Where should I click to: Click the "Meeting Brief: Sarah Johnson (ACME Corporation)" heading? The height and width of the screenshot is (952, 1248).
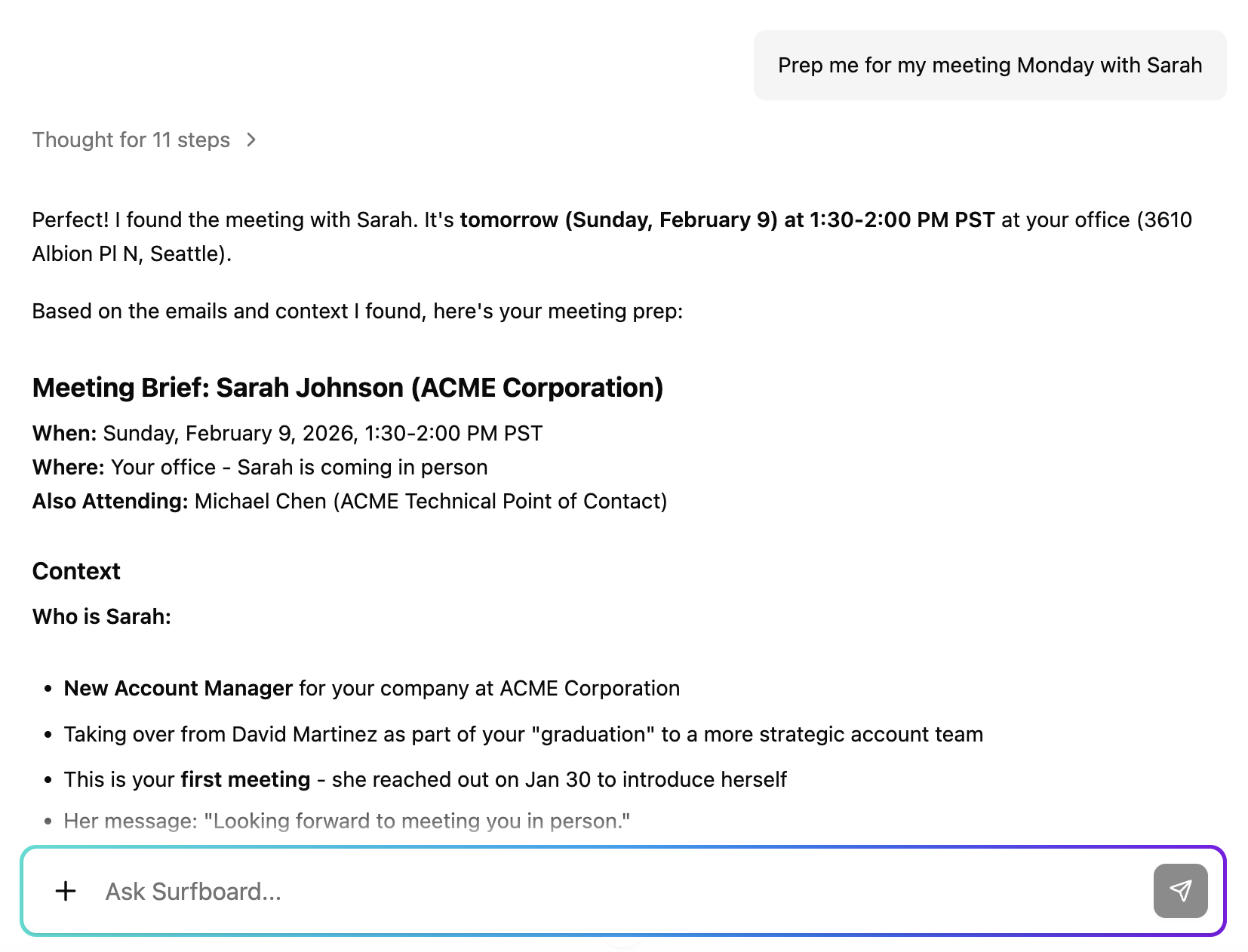(348, 388)
